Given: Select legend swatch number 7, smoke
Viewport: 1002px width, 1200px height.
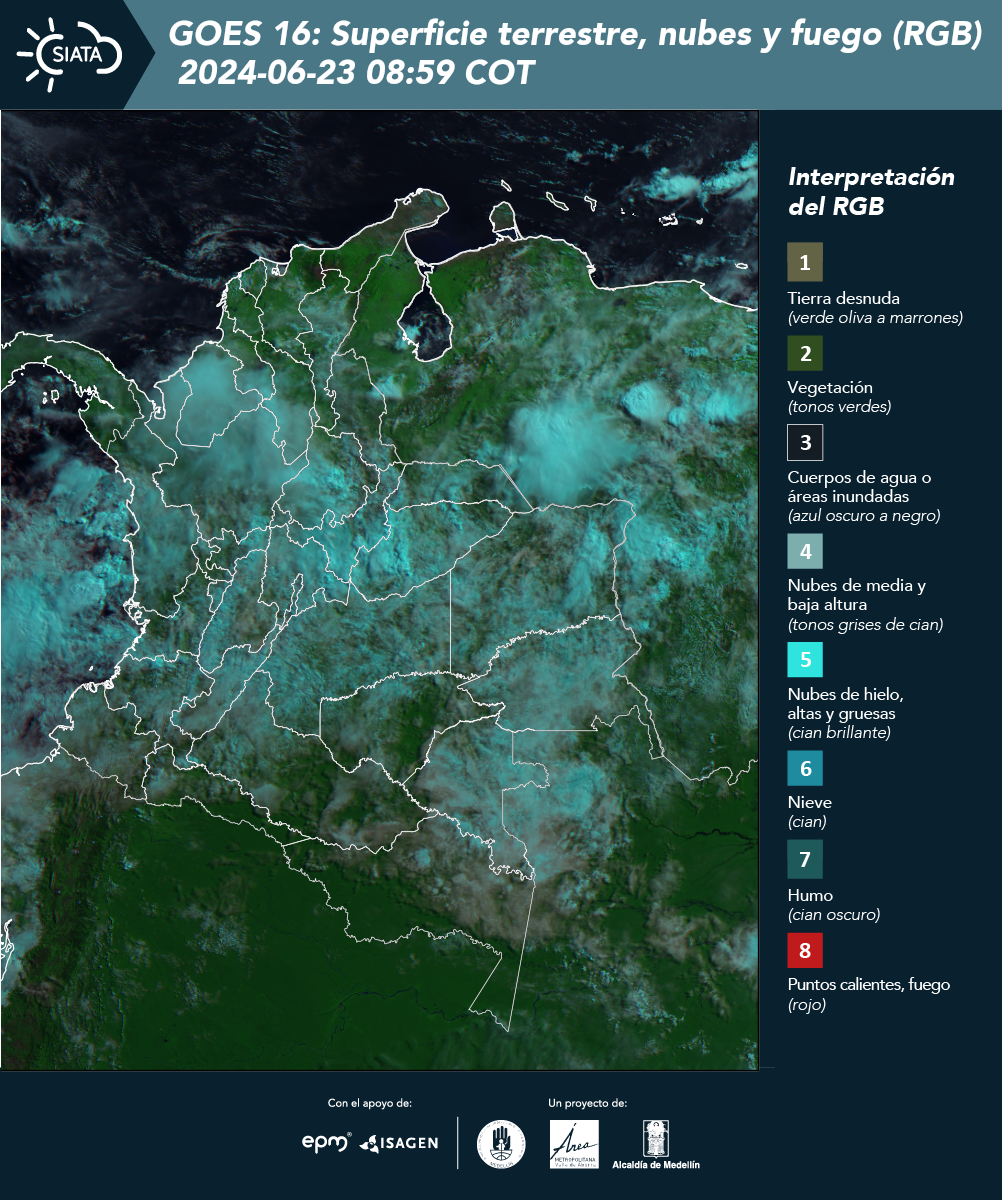Looking at the screenshot, I should 805,859.
